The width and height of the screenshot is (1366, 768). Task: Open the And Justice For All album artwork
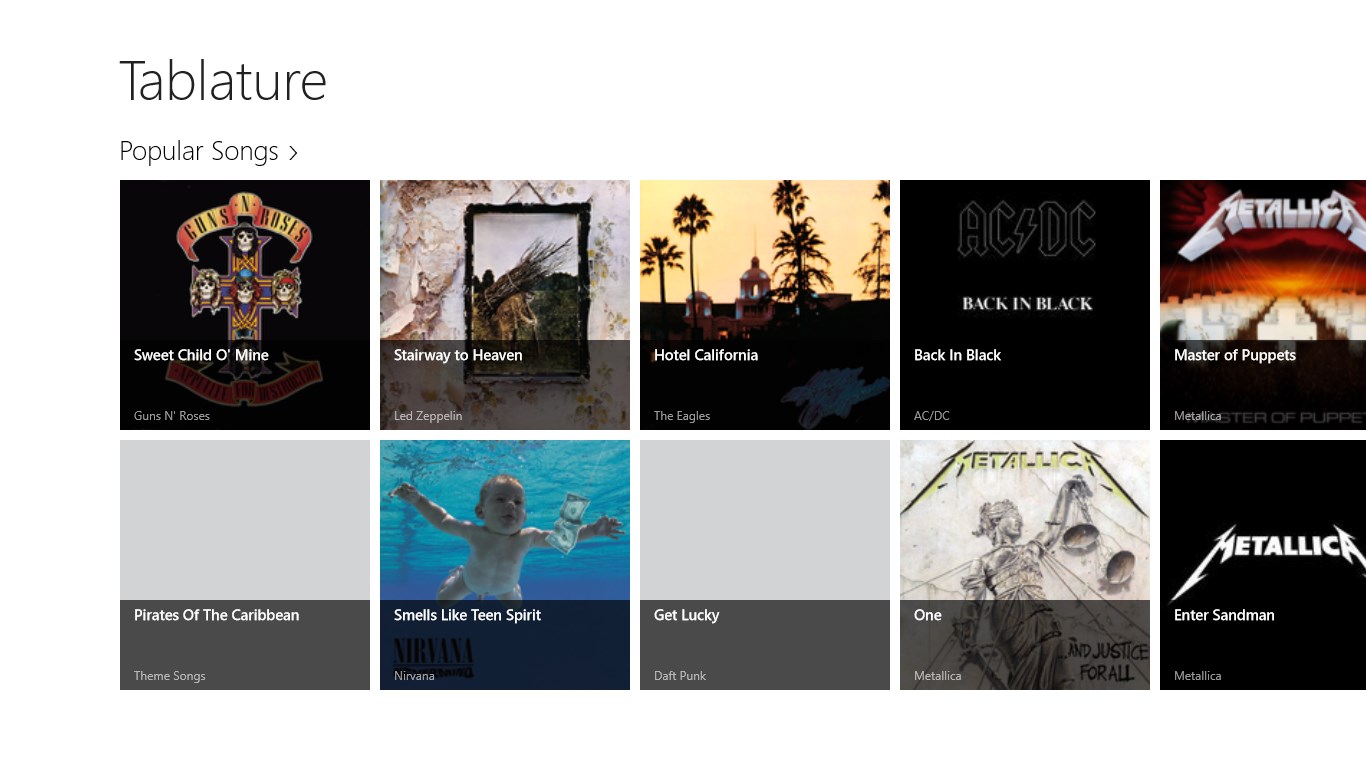pyautogui.click(x=1025, y=520)
